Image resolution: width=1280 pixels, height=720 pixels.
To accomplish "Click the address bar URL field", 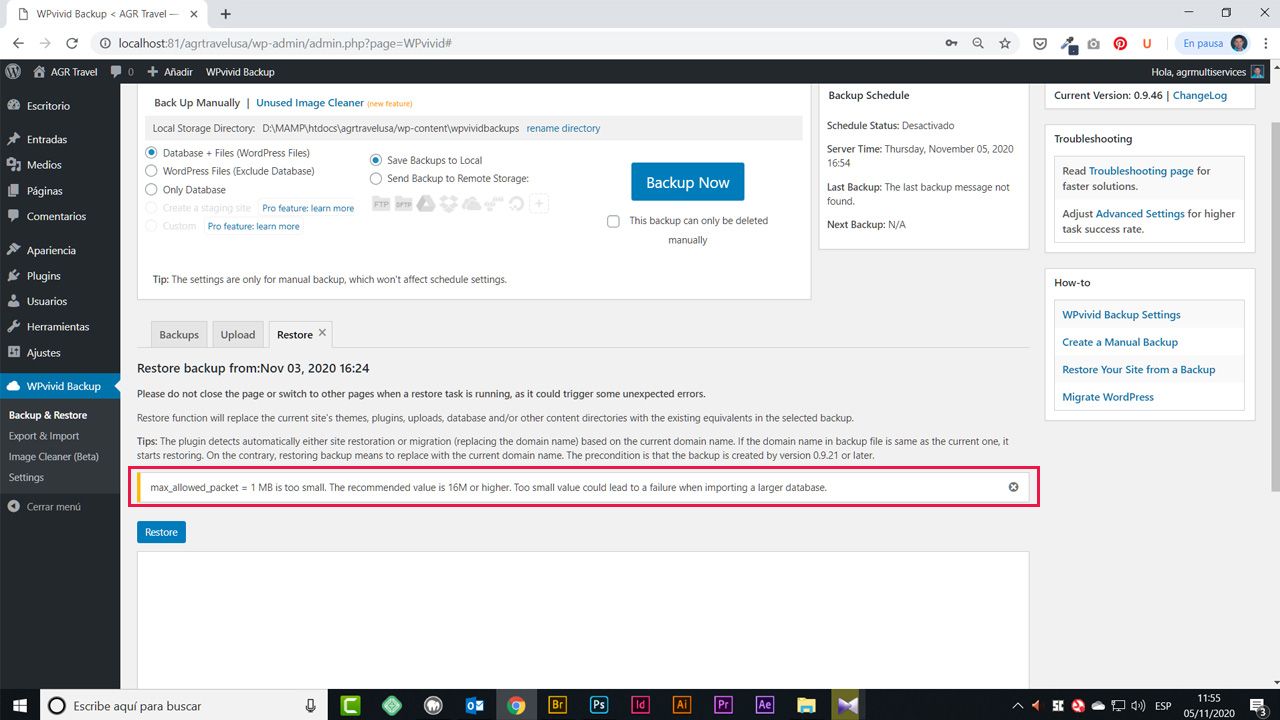I will (x=515, y=44).
